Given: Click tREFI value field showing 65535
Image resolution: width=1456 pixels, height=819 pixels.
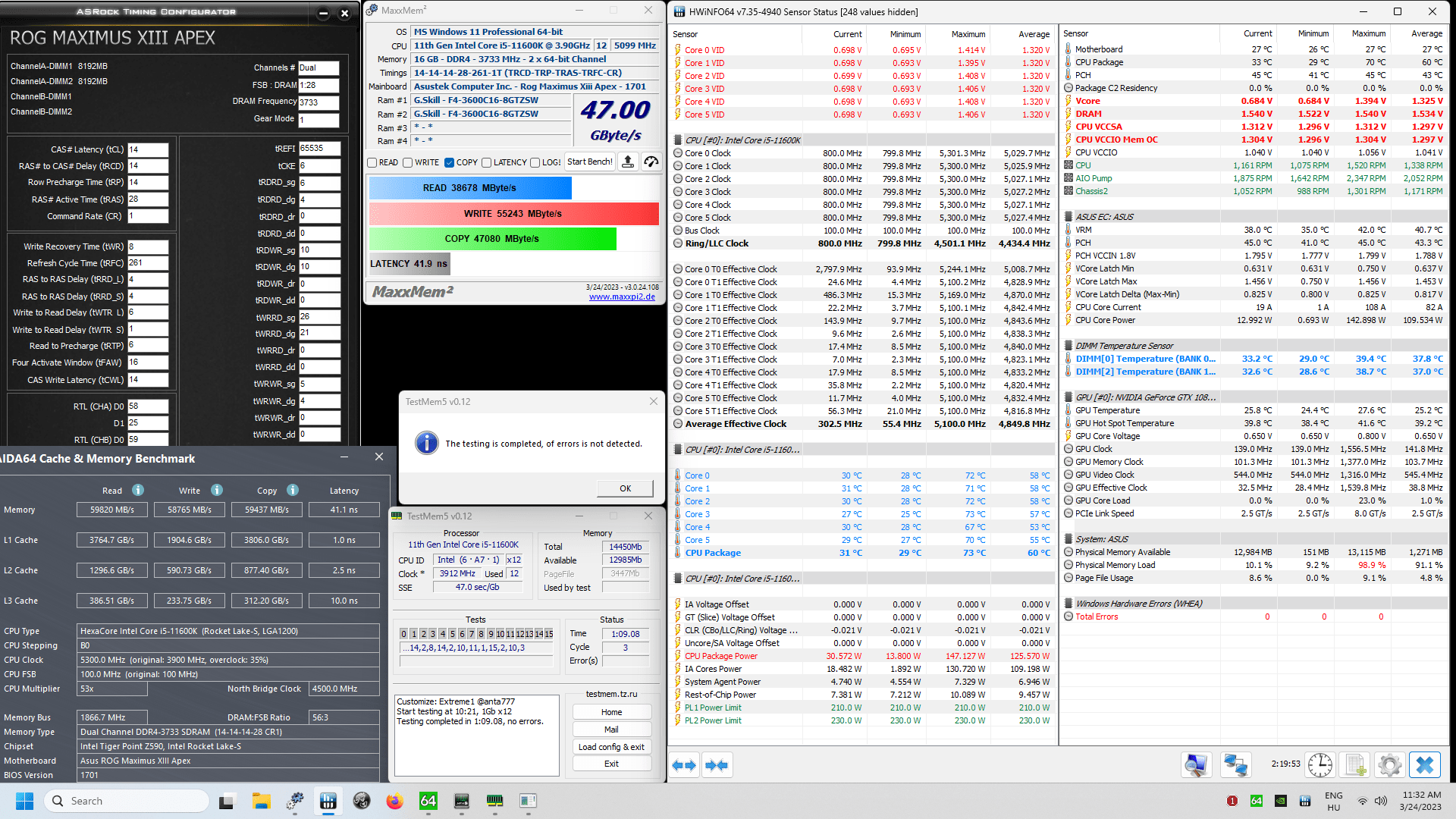Looking at the screenshot, I should pyautogui.click(x=319, y=149).
